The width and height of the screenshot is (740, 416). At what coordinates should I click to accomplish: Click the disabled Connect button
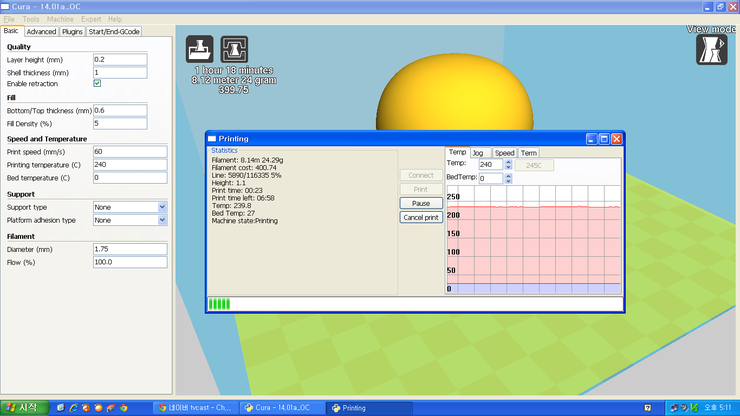[x=421, y=175]
